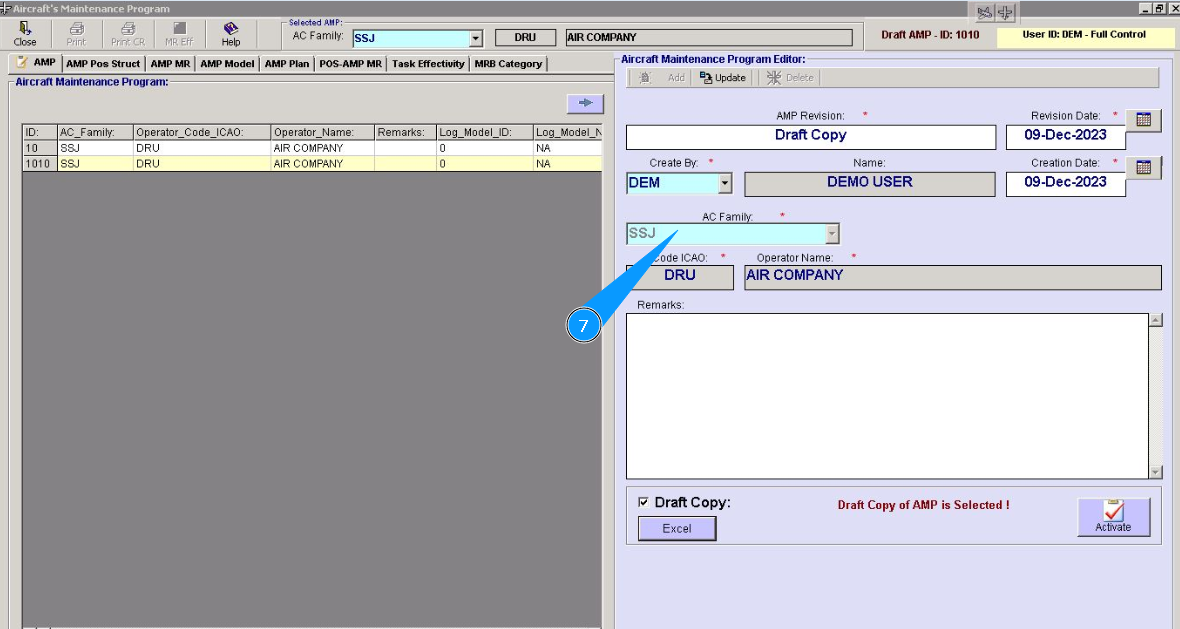
Task: Click the new record icon in the editor toolbar
Action: (645, 77)
